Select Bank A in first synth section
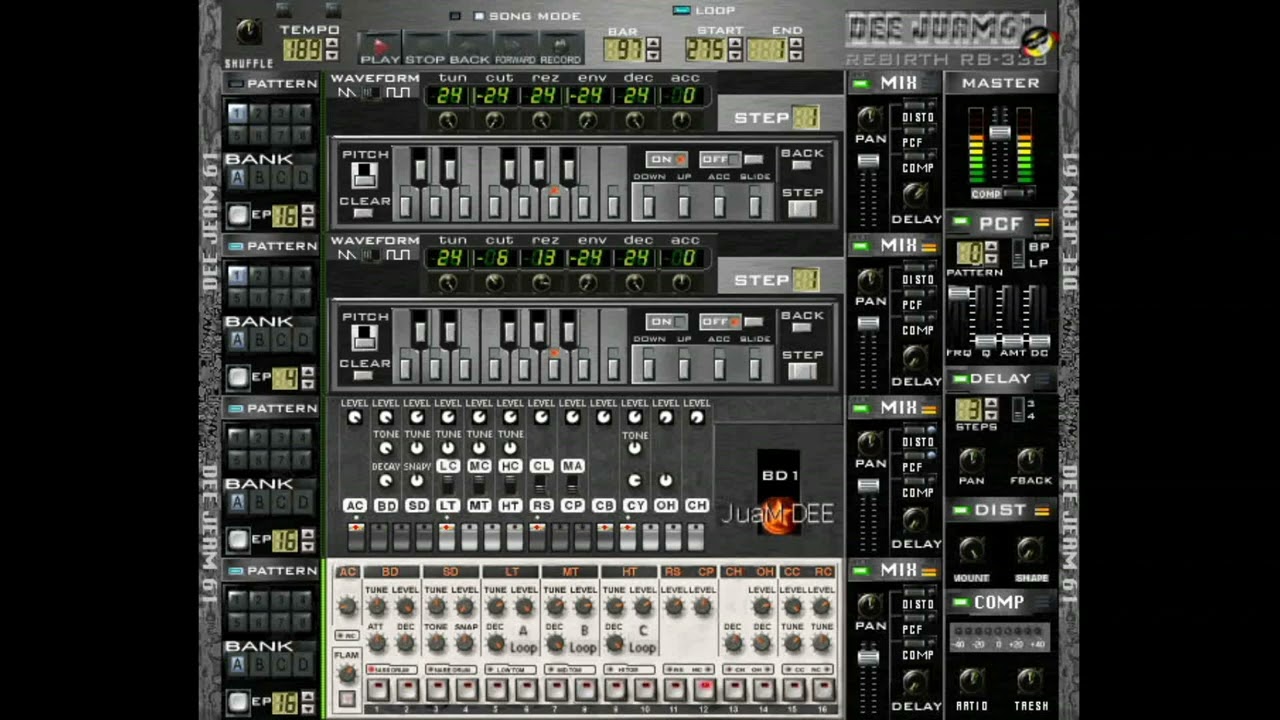This screenshot has width=1280, height=720. tap(237, 179)
